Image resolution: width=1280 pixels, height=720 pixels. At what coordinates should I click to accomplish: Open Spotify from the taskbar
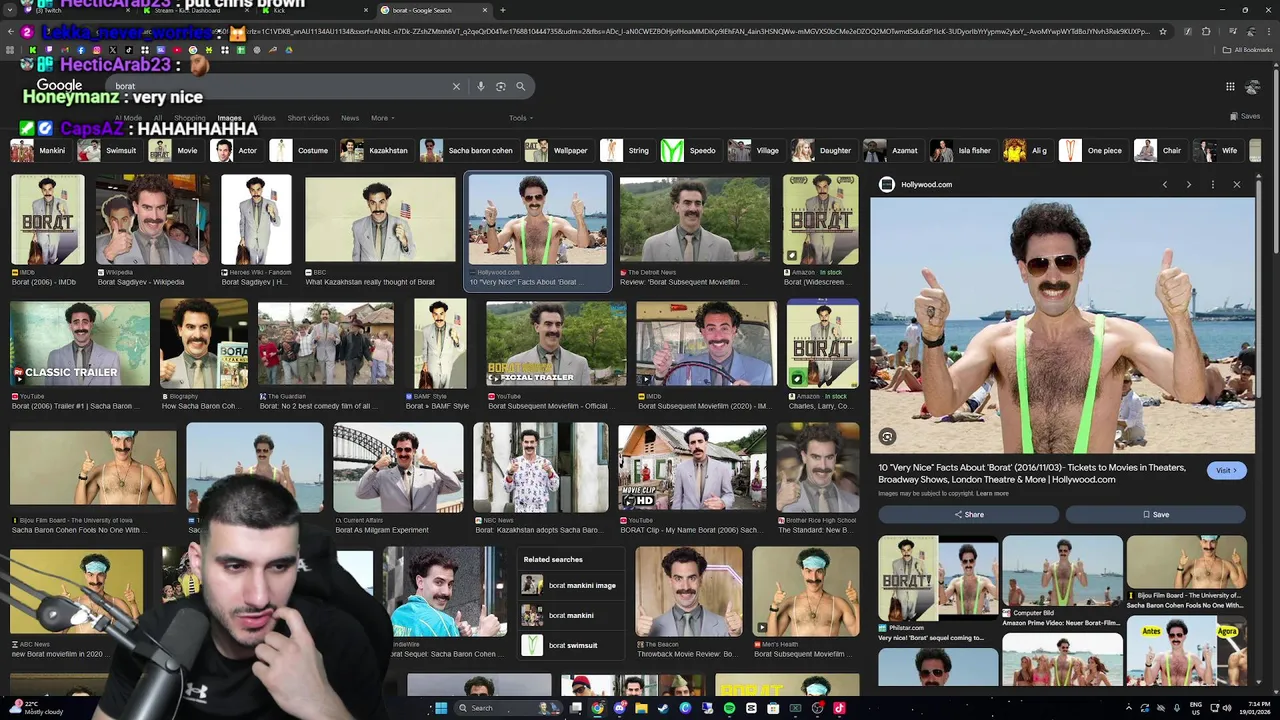click(x=729, y=708)
